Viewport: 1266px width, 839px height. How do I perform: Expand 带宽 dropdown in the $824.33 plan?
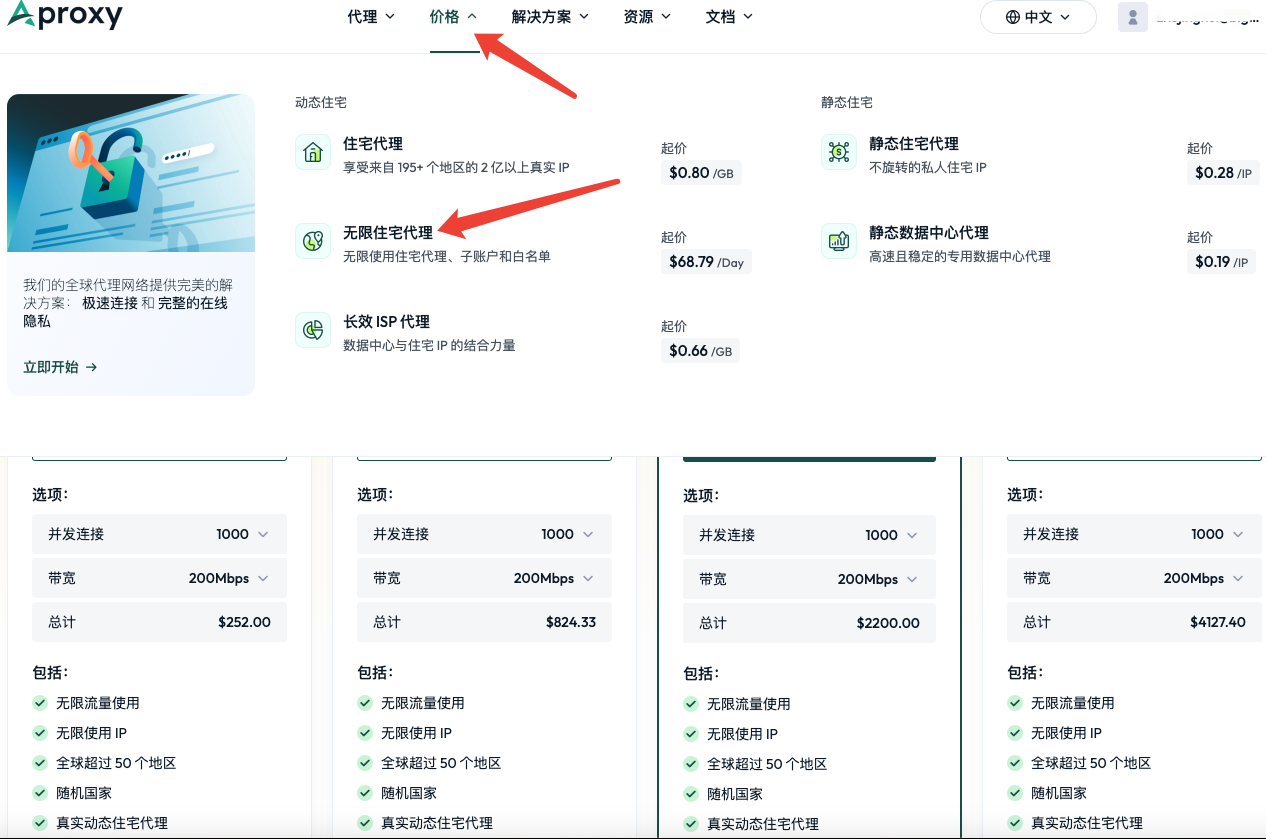point(484,578)
